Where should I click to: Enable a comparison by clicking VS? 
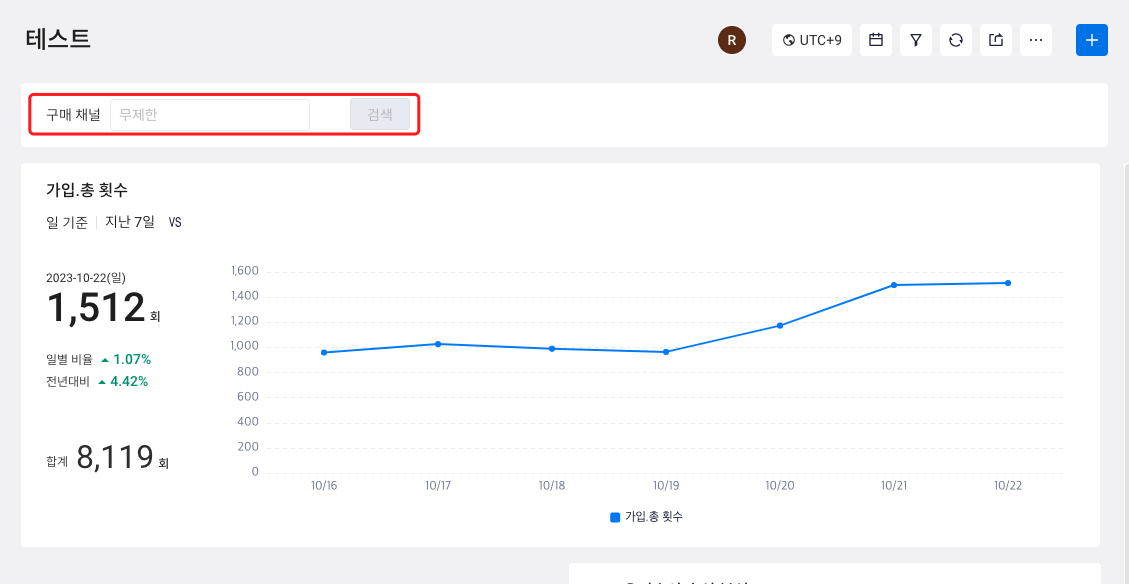click(175, 222)
